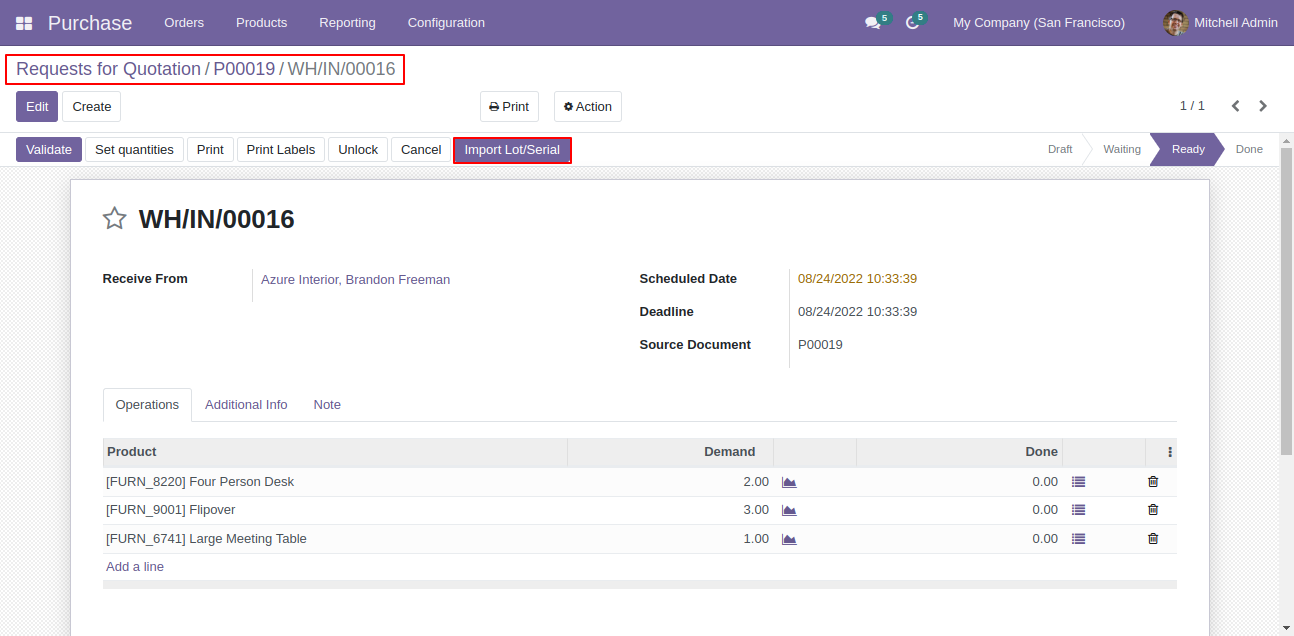Click [FURN_9001] Flipover row

[x=640, y=510]
